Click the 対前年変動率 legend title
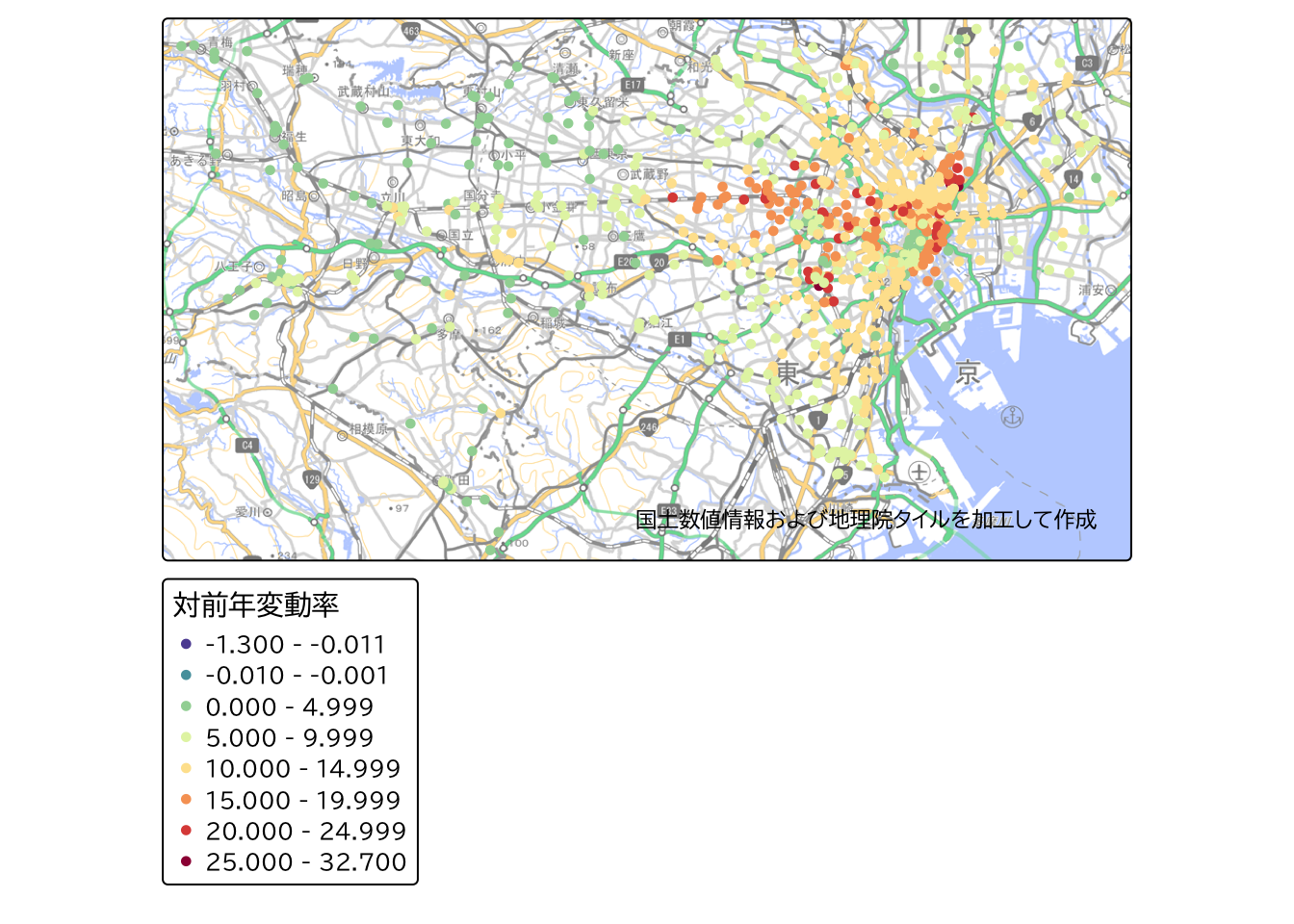Image resolution: width=1294 pixels, height=924 pixels. point(256,605)
